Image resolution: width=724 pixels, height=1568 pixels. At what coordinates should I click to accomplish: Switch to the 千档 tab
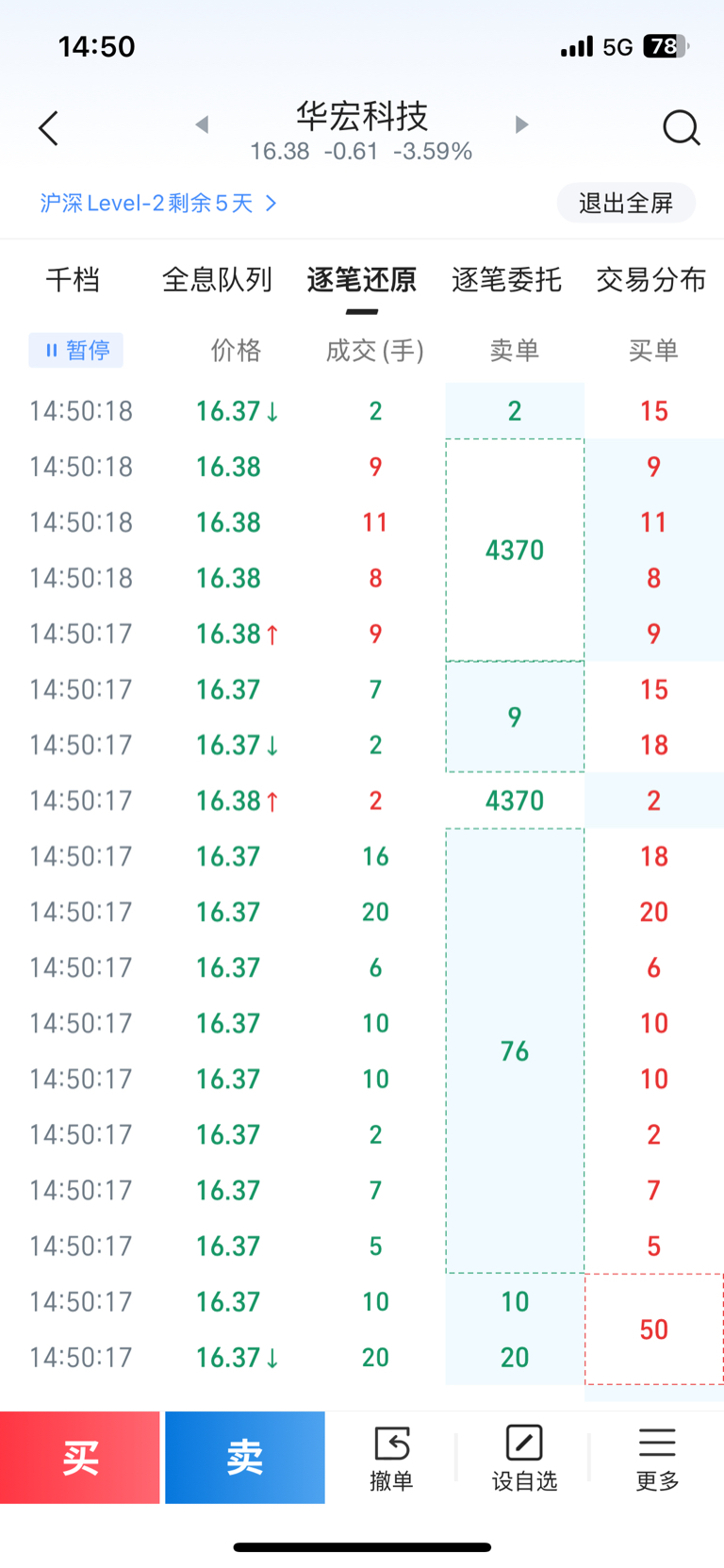[73, 280]
